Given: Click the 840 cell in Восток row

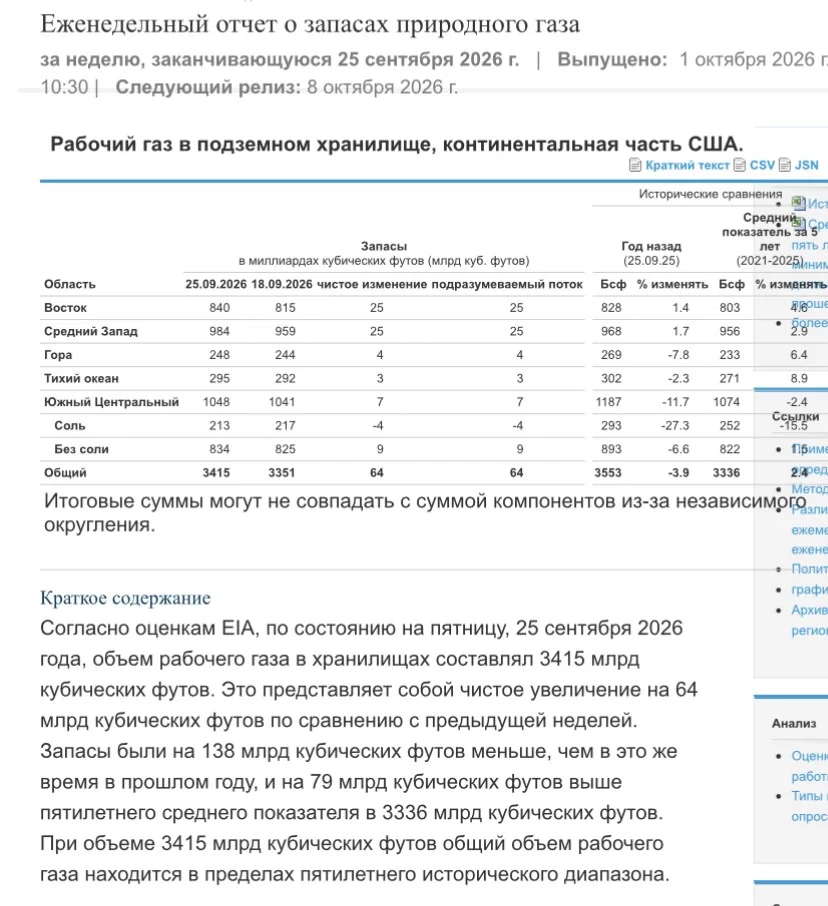Looking at the screenshot, I should (220, 307).
